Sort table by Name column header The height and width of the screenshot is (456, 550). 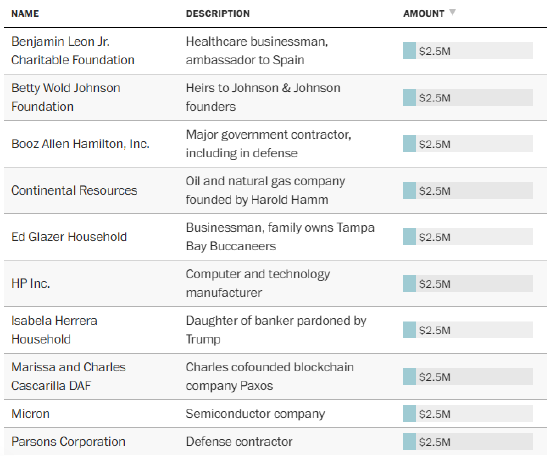[25, 14]
